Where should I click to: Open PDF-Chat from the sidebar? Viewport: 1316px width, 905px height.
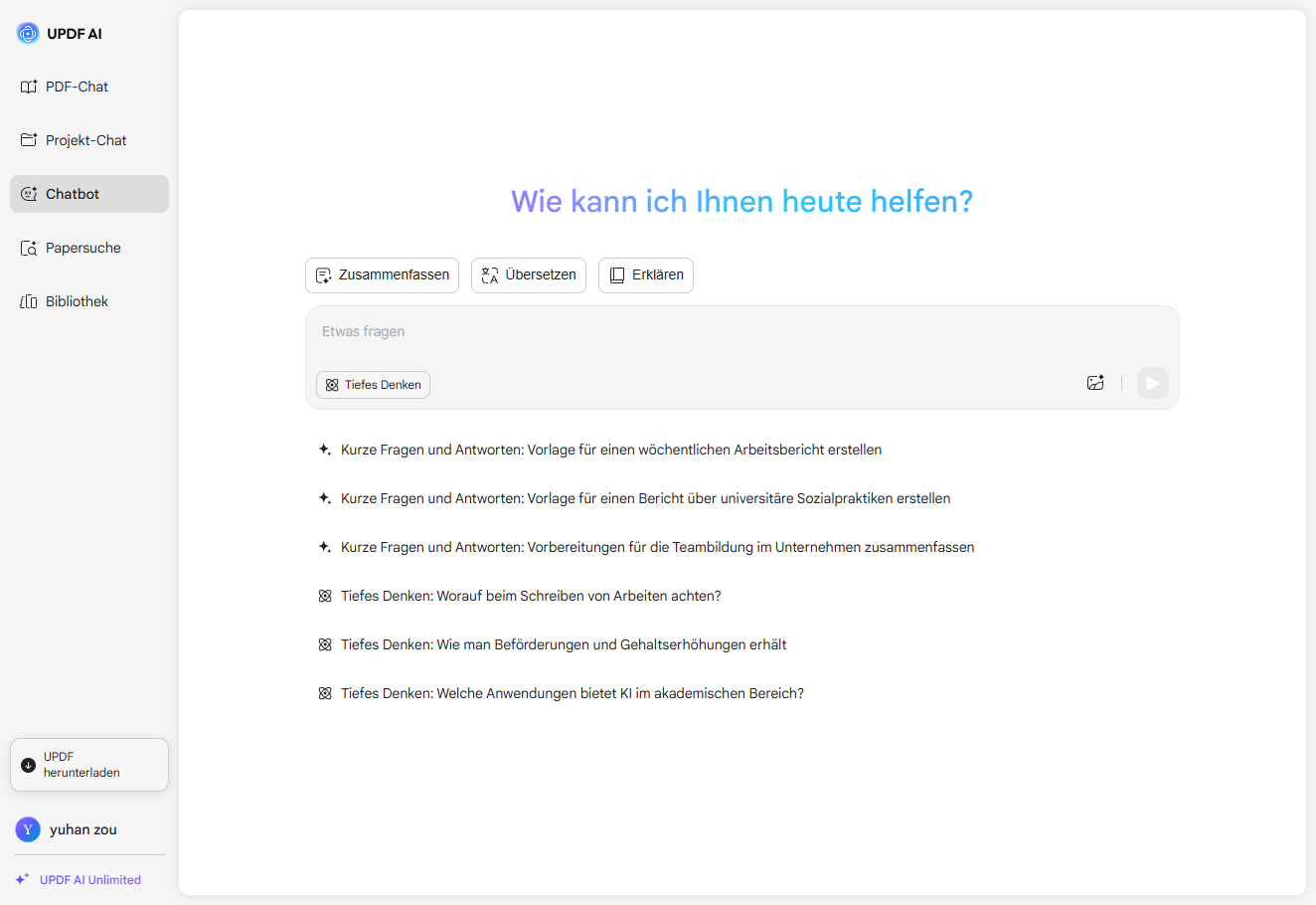89,87
